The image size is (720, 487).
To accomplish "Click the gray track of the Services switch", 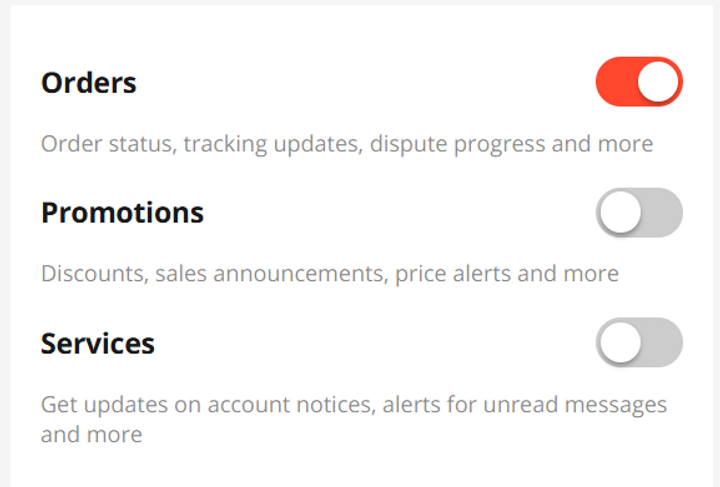I will [662, 343].
